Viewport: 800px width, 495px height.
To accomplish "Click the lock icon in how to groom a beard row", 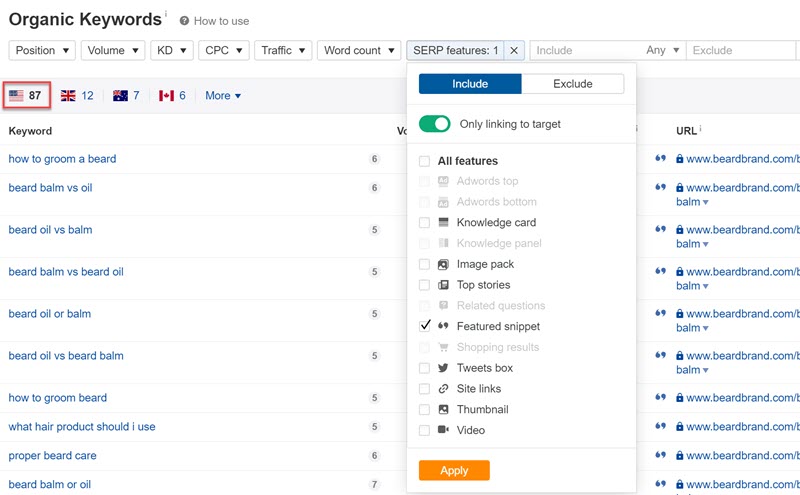I will (x=680, y=159).
